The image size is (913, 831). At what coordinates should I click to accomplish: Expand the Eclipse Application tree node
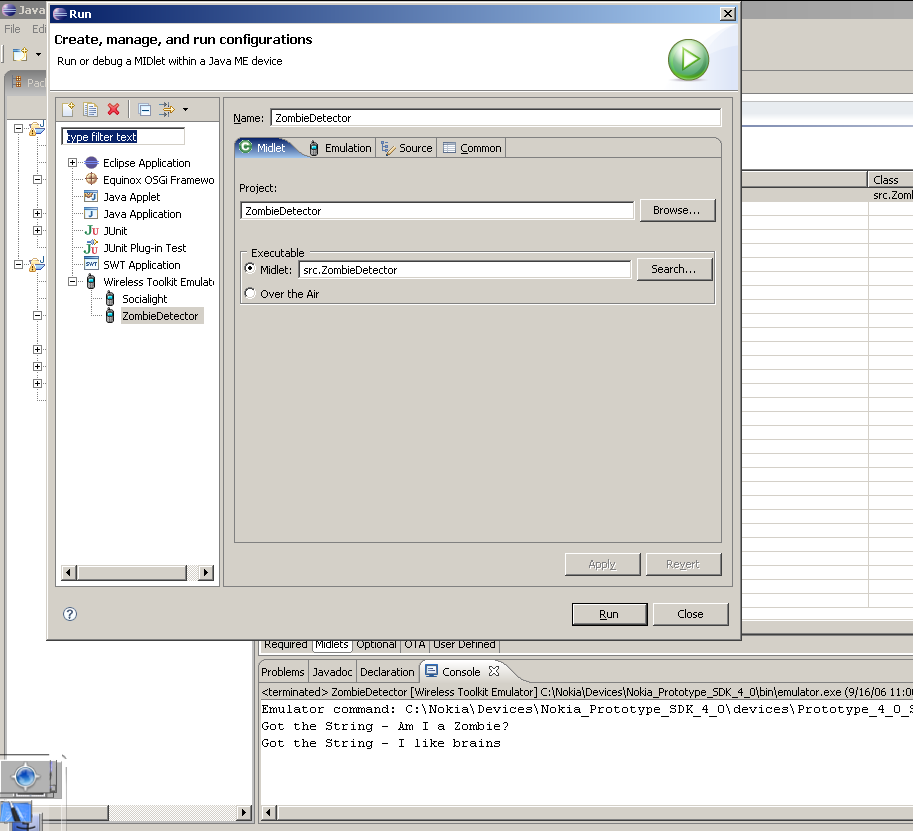tap(73, 163)
